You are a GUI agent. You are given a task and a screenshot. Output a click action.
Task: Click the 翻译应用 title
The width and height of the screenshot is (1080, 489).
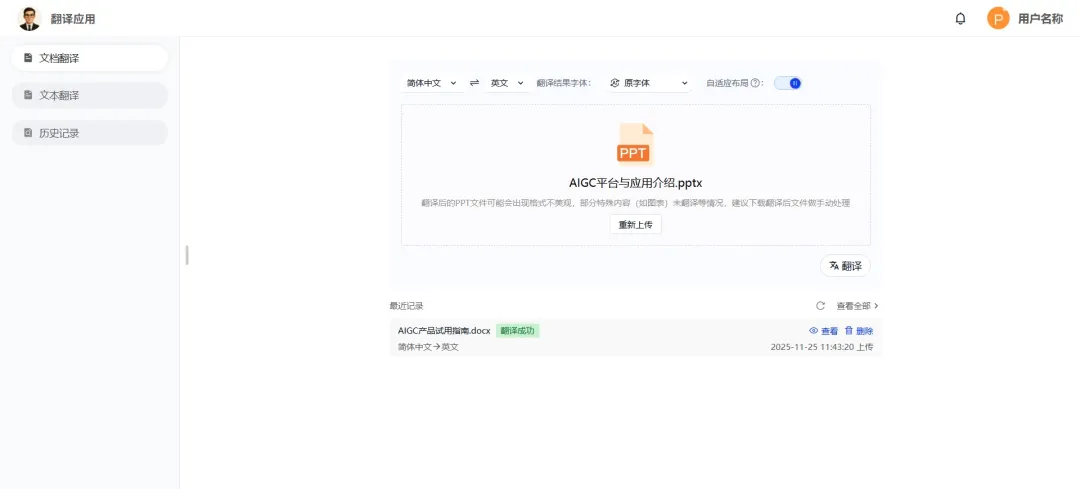tap(73, 19)
